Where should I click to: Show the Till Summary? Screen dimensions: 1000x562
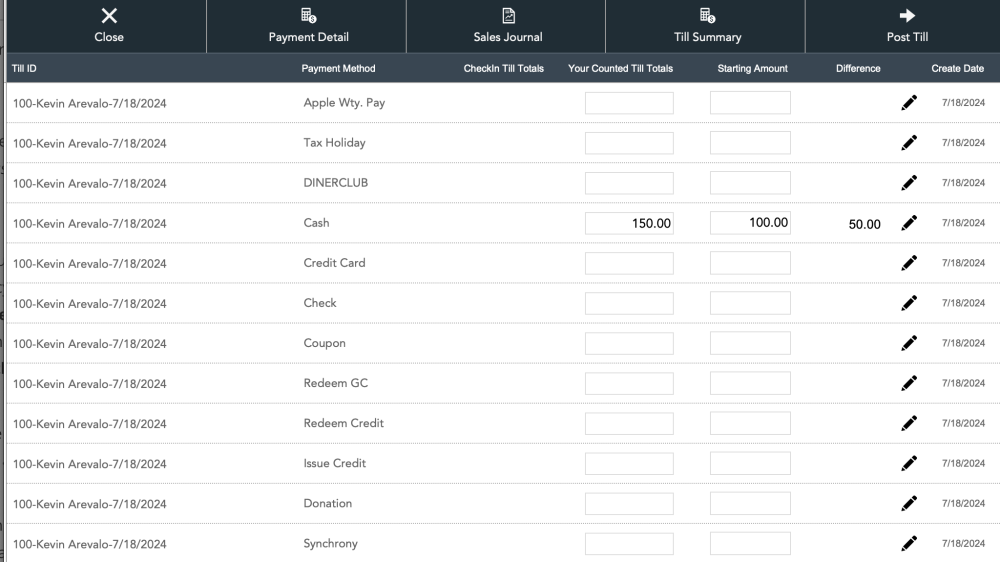coord(707,26)
